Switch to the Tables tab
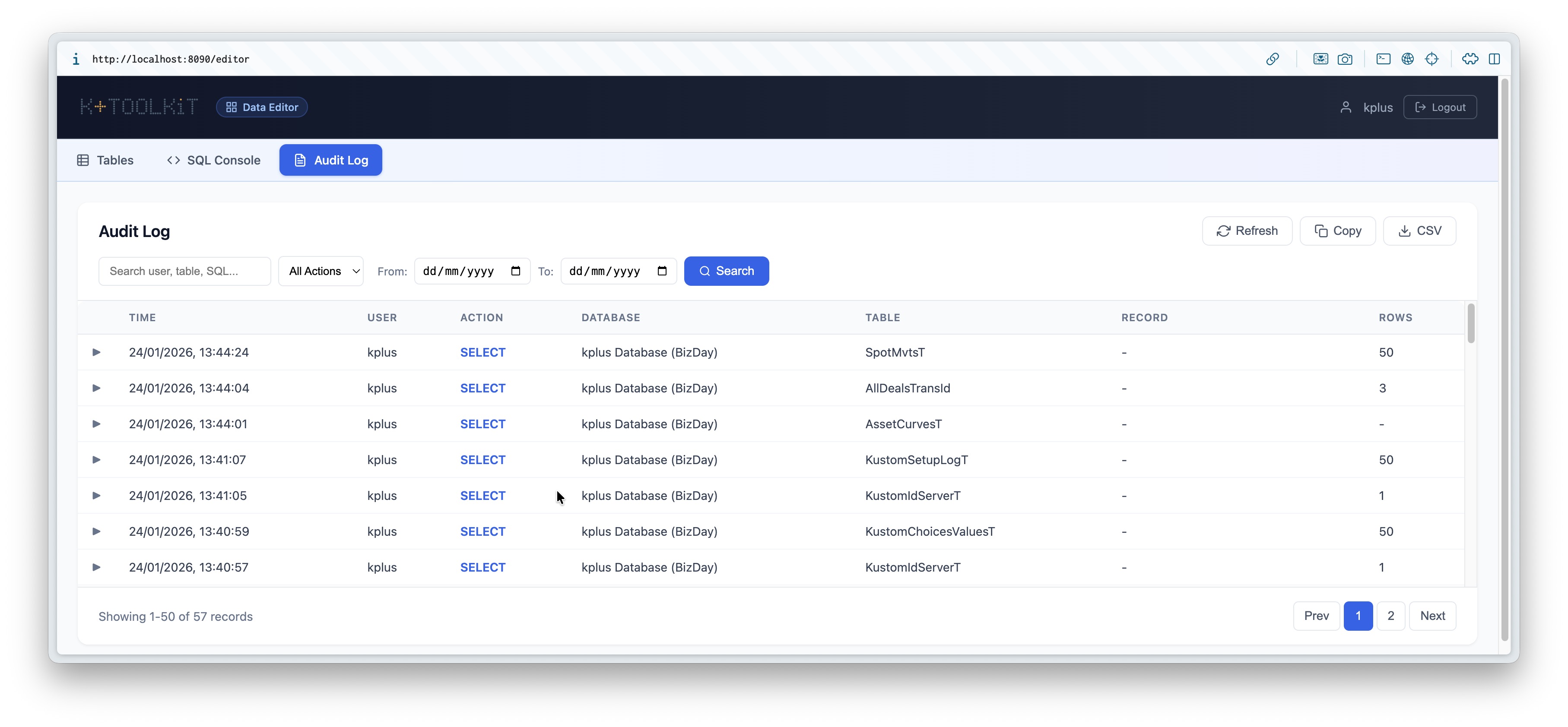 click(x=105, y=160)
